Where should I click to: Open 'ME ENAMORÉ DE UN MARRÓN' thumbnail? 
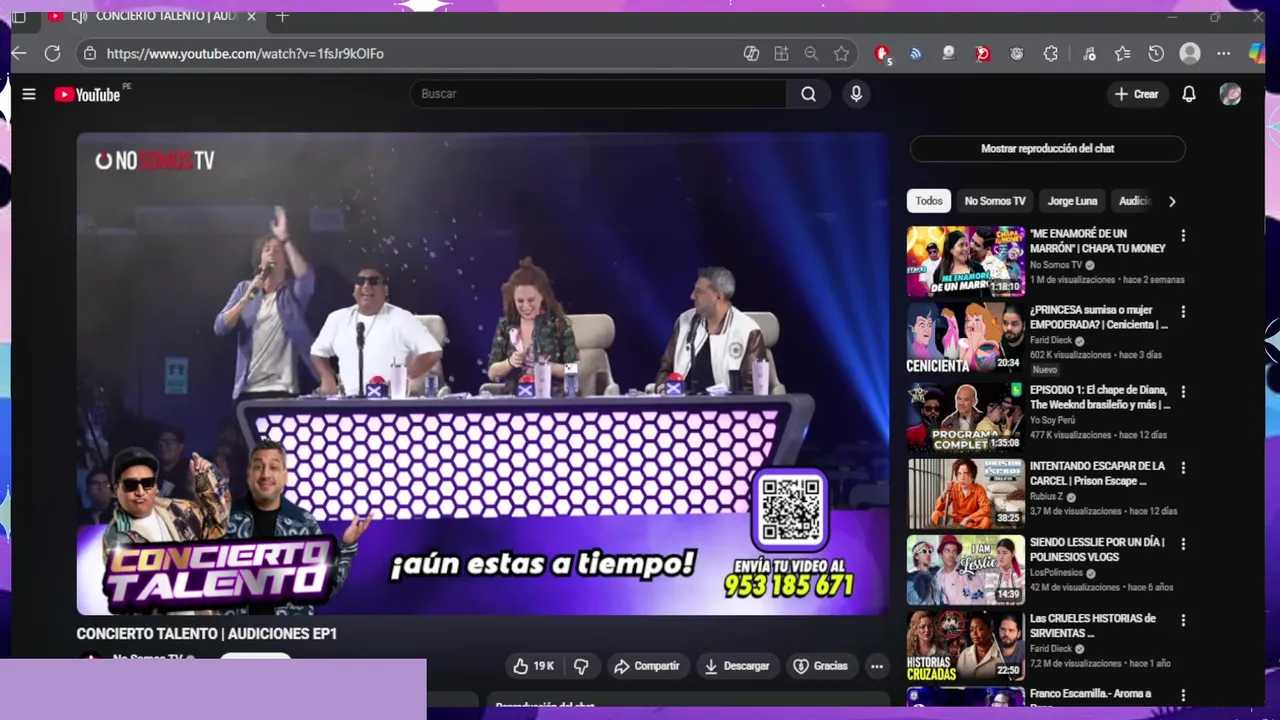pyautogui.click(x=965, y=261)
